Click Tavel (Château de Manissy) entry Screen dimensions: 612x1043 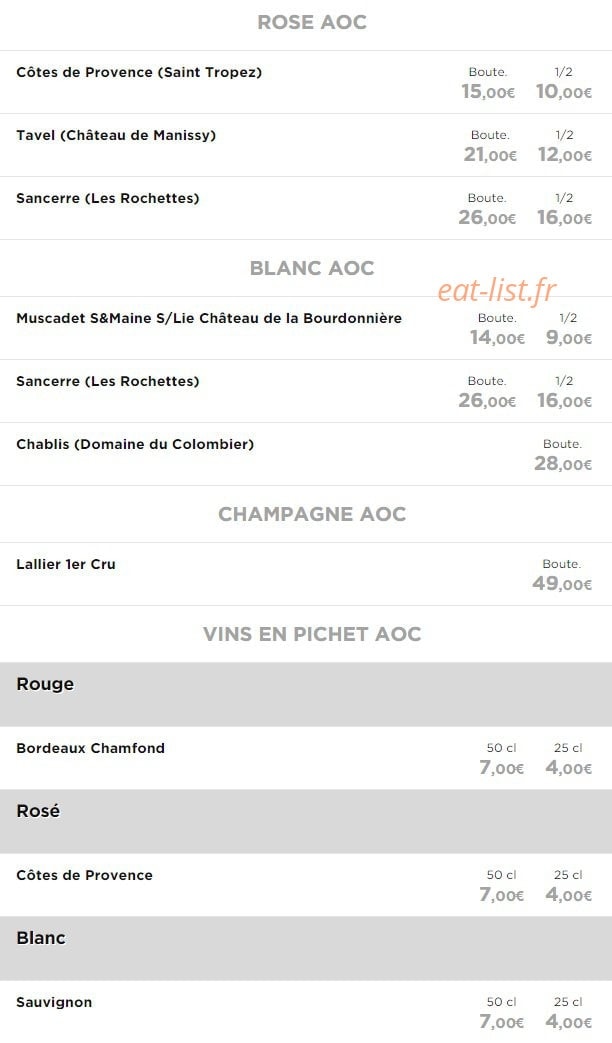[116, 135]
